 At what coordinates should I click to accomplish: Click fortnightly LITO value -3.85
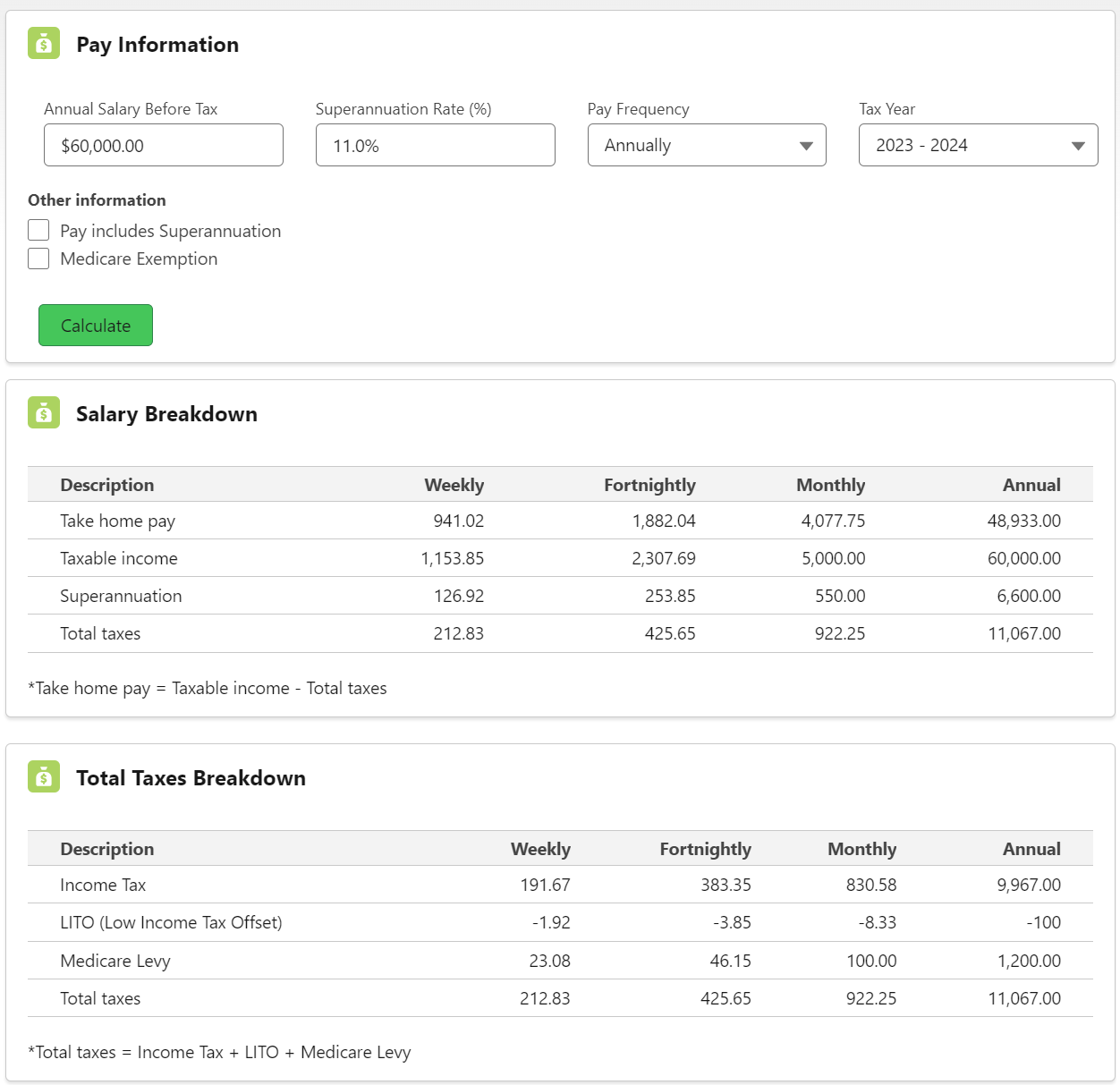point(732,922)
